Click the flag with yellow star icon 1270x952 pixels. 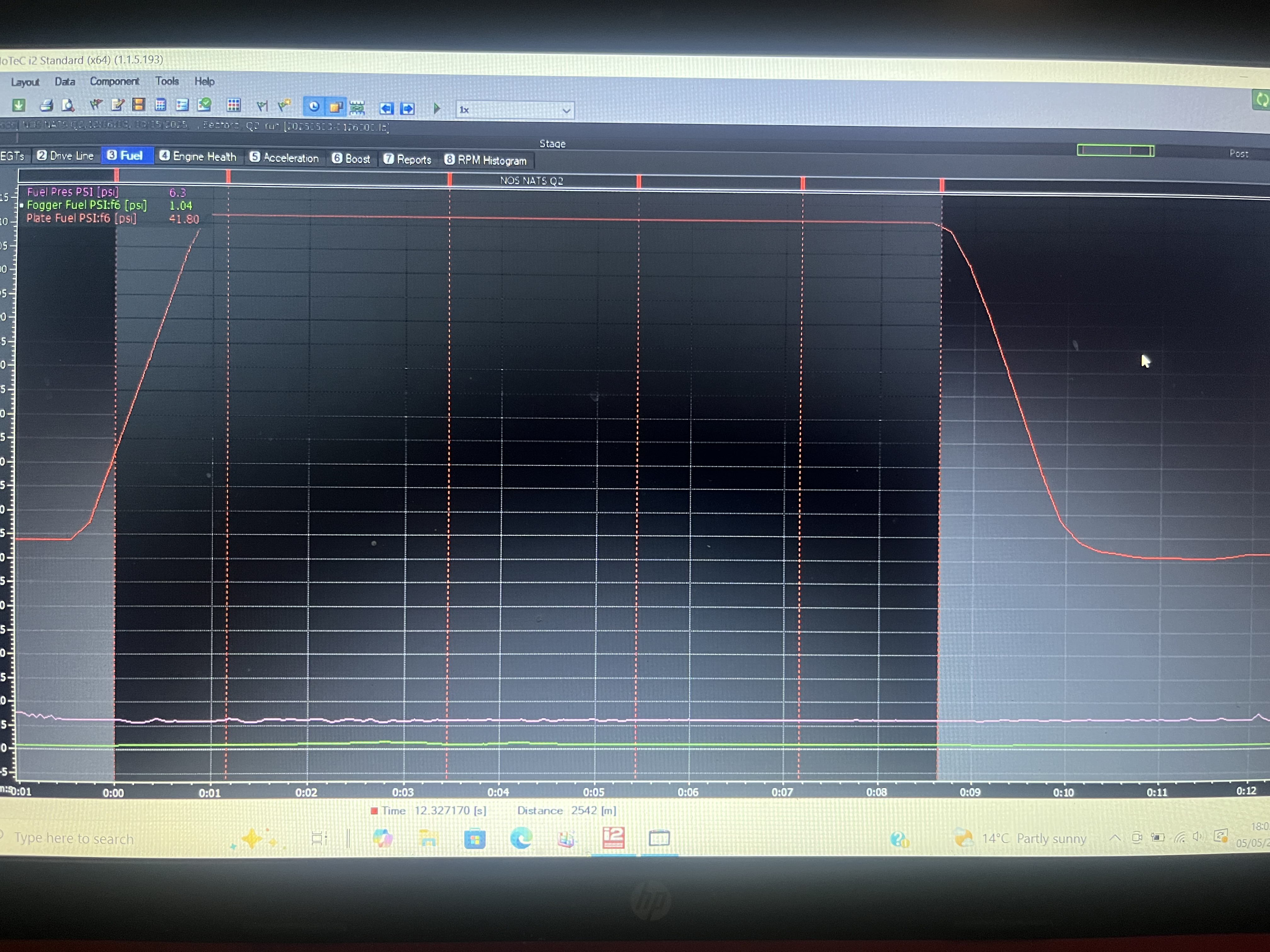[283, 105]
